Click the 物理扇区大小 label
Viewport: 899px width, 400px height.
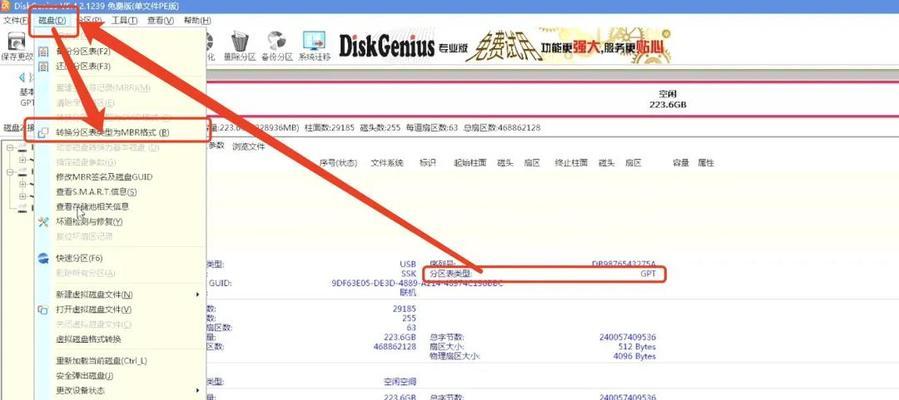tap(455, 356)
